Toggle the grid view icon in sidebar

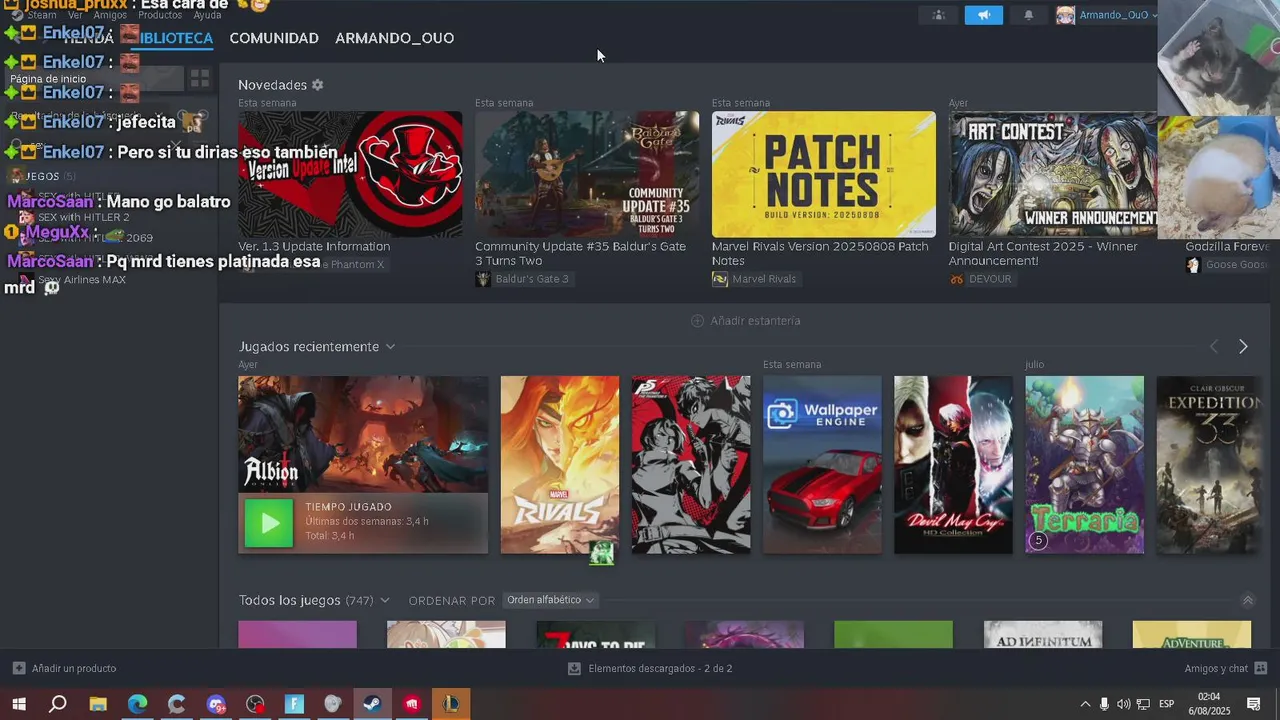200,78
